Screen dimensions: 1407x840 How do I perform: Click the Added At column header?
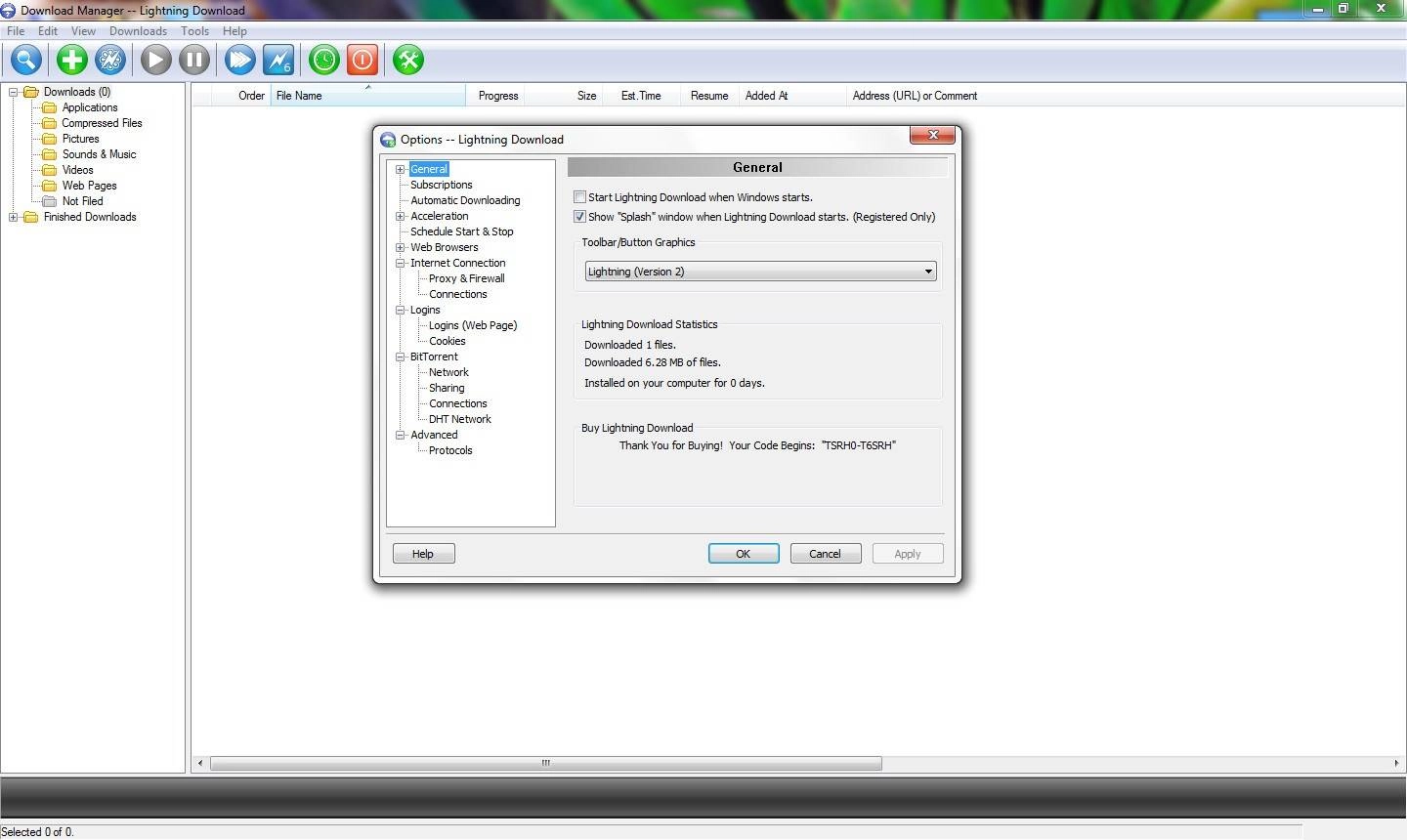tap(792, 96)
